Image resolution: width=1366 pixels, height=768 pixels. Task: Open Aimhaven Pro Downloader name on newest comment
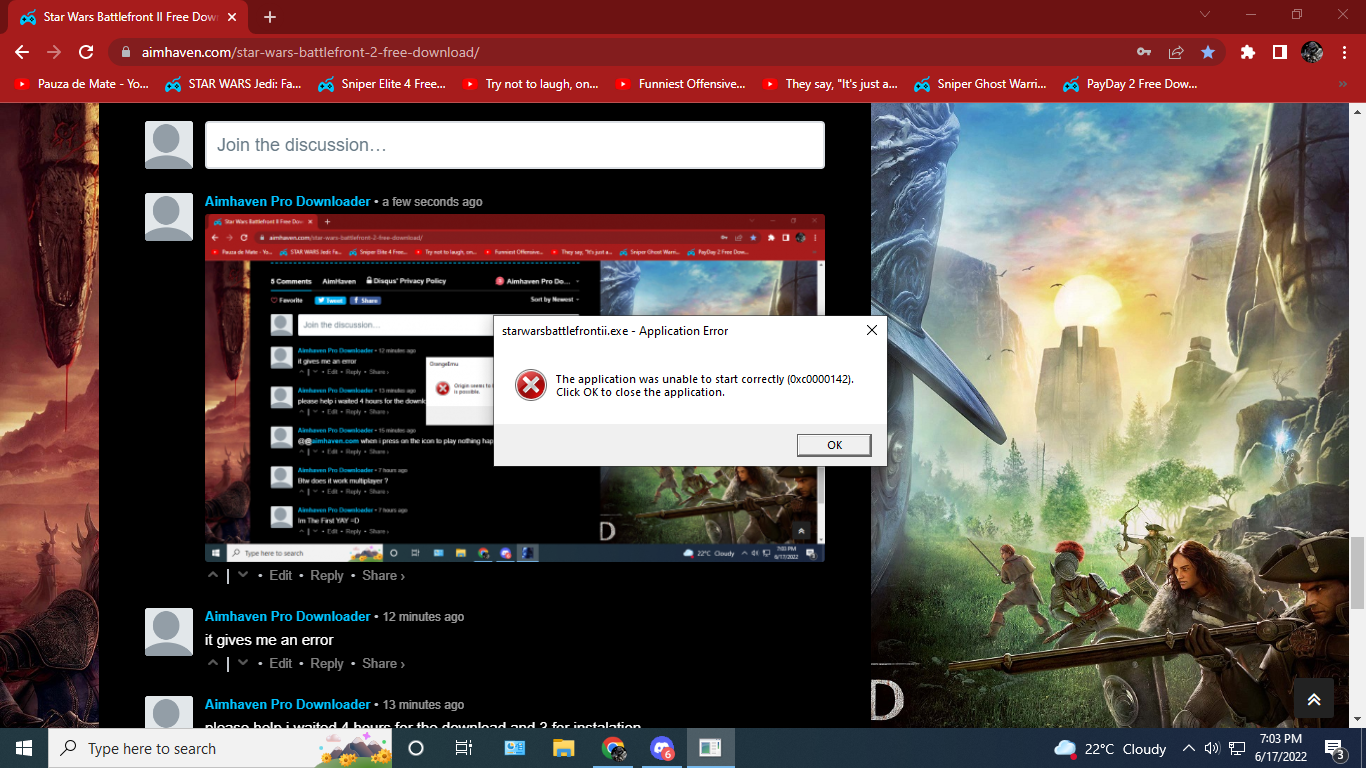tap(288, 201)
